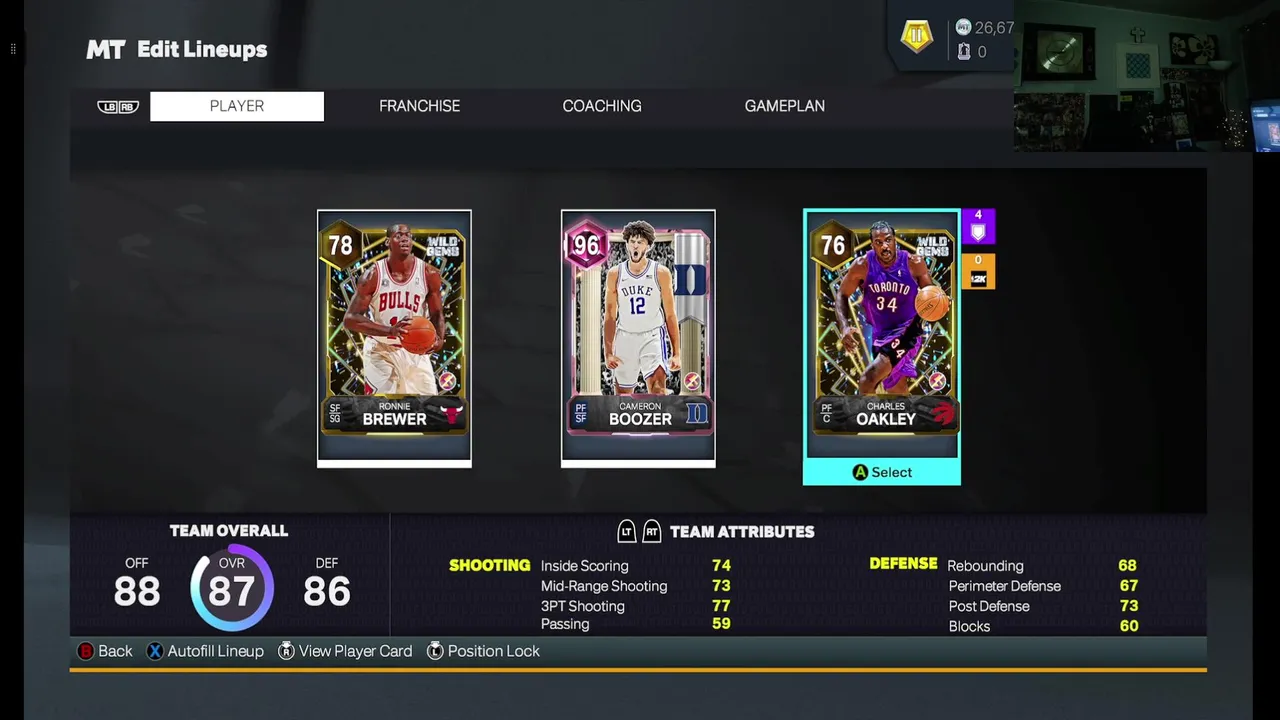Click the TEAM OVERALL heading

229,531
